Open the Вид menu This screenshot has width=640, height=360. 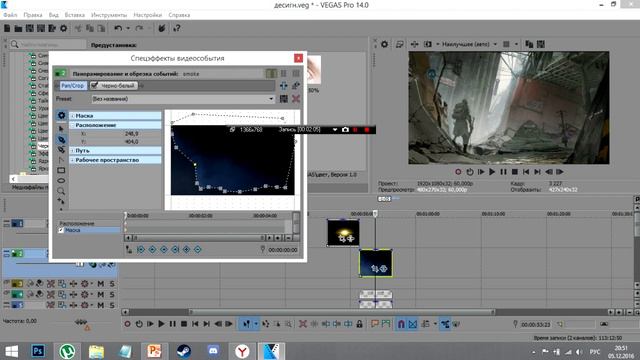[x=53, y=15]
